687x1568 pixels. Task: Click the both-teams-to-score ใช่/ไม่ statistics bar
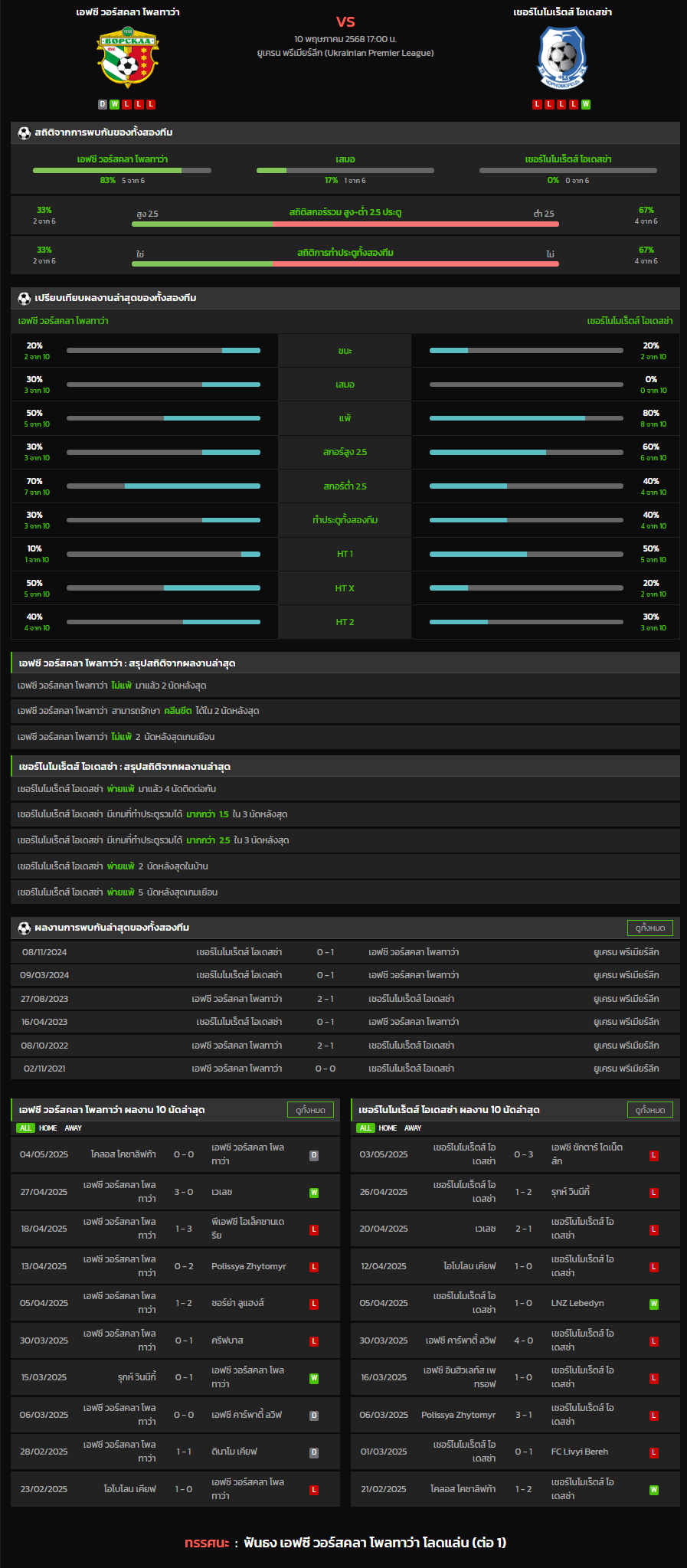pos(345,264)
